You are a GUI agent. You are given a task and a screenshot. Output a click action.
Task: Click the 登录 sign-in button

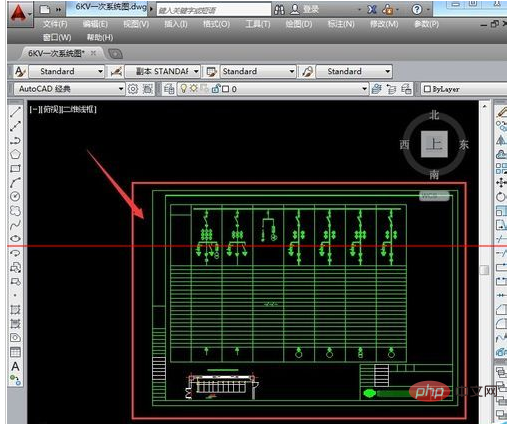pyautogui.click(x=305, y=10)
